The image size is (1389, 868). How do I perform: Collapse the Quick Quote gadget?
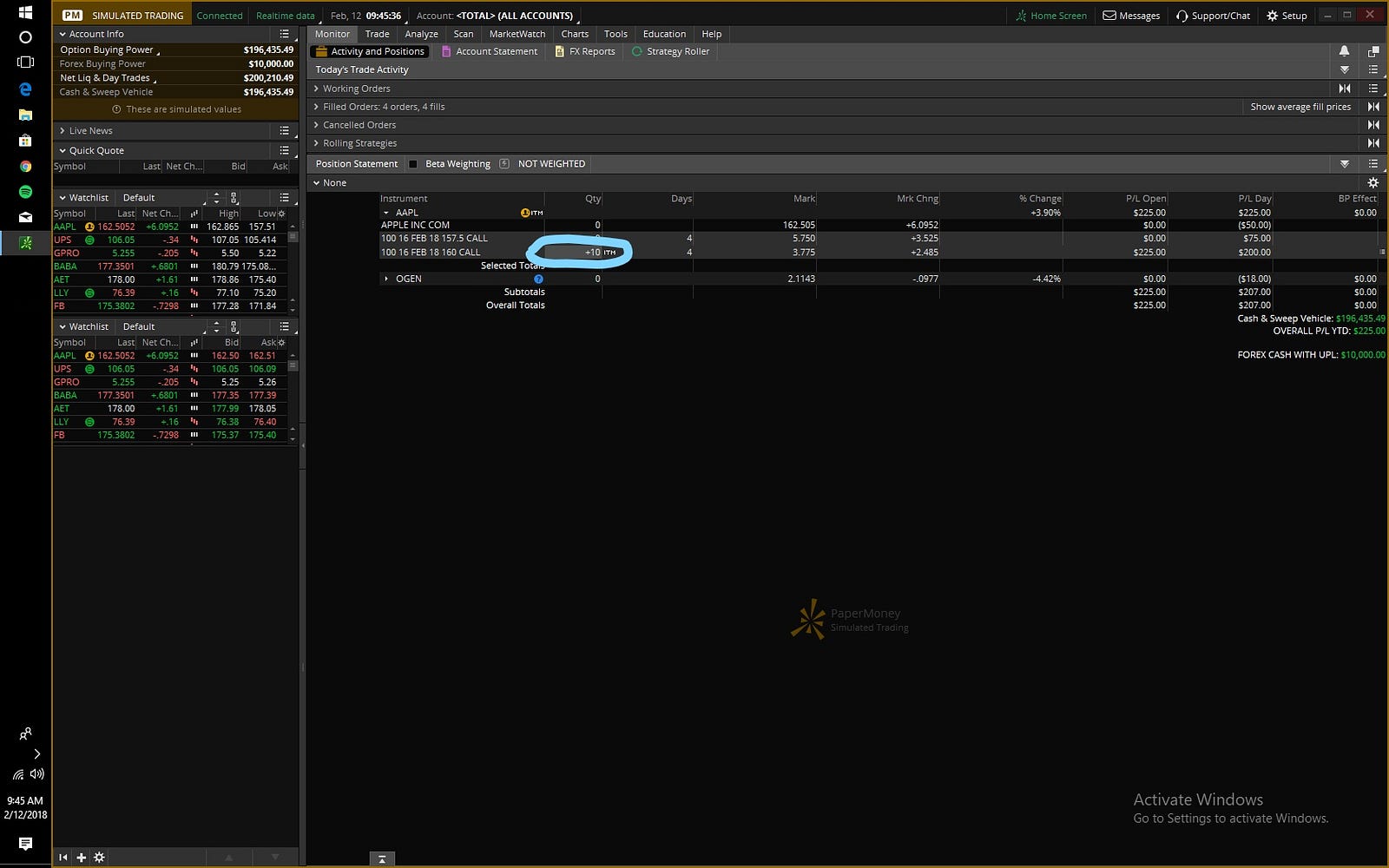(63, 150)
